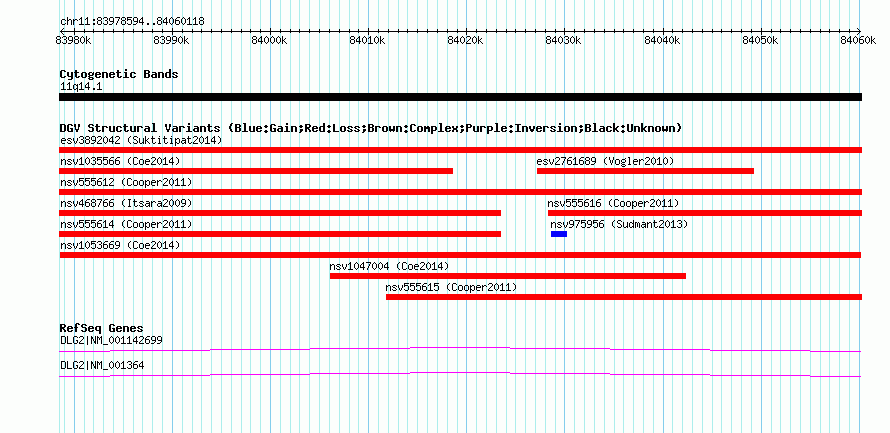The image size is (890, 433).
Task: Click the esv2761689 (Vogler2010) label
Action: click(605, 161)
